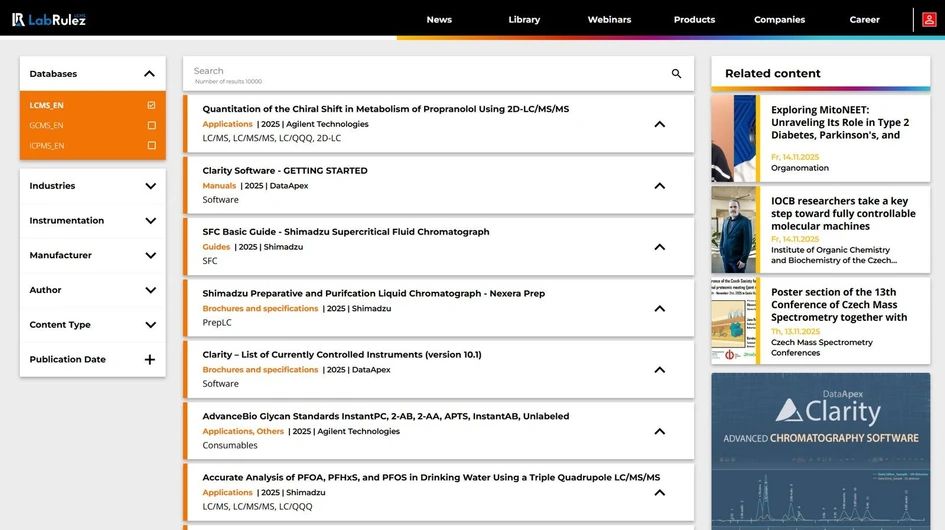Screen dimensions: 945x530
Task: Collapse the Databases filter section
Action: pos(149,74)
